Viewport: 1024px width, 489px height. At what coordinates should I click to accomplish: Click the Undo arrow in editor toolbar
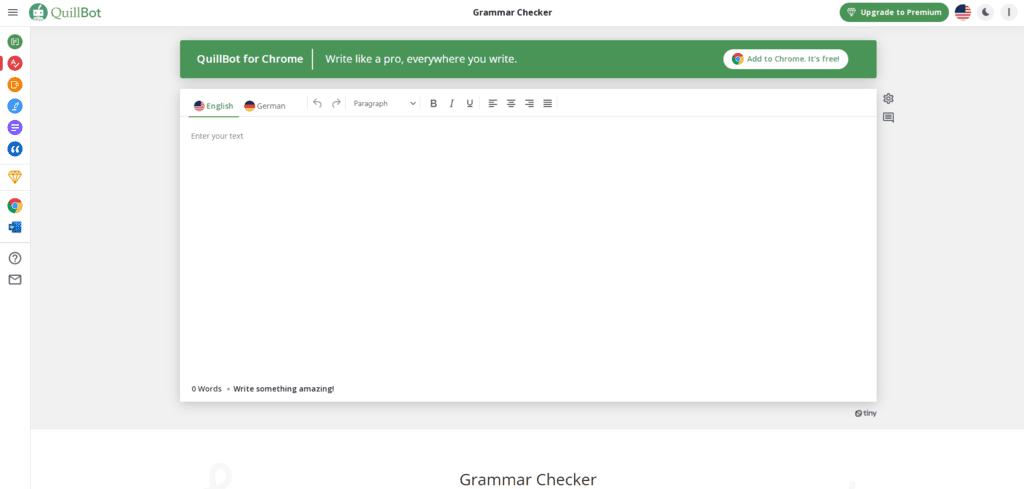point(317,103)
